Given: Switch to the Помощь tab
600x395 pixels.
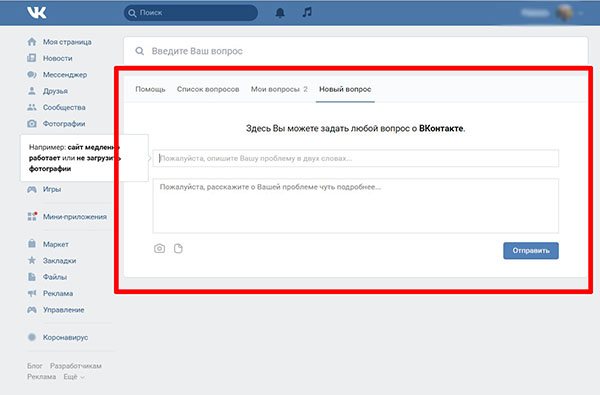Looking at the screenshot, I should pos(150,89).
